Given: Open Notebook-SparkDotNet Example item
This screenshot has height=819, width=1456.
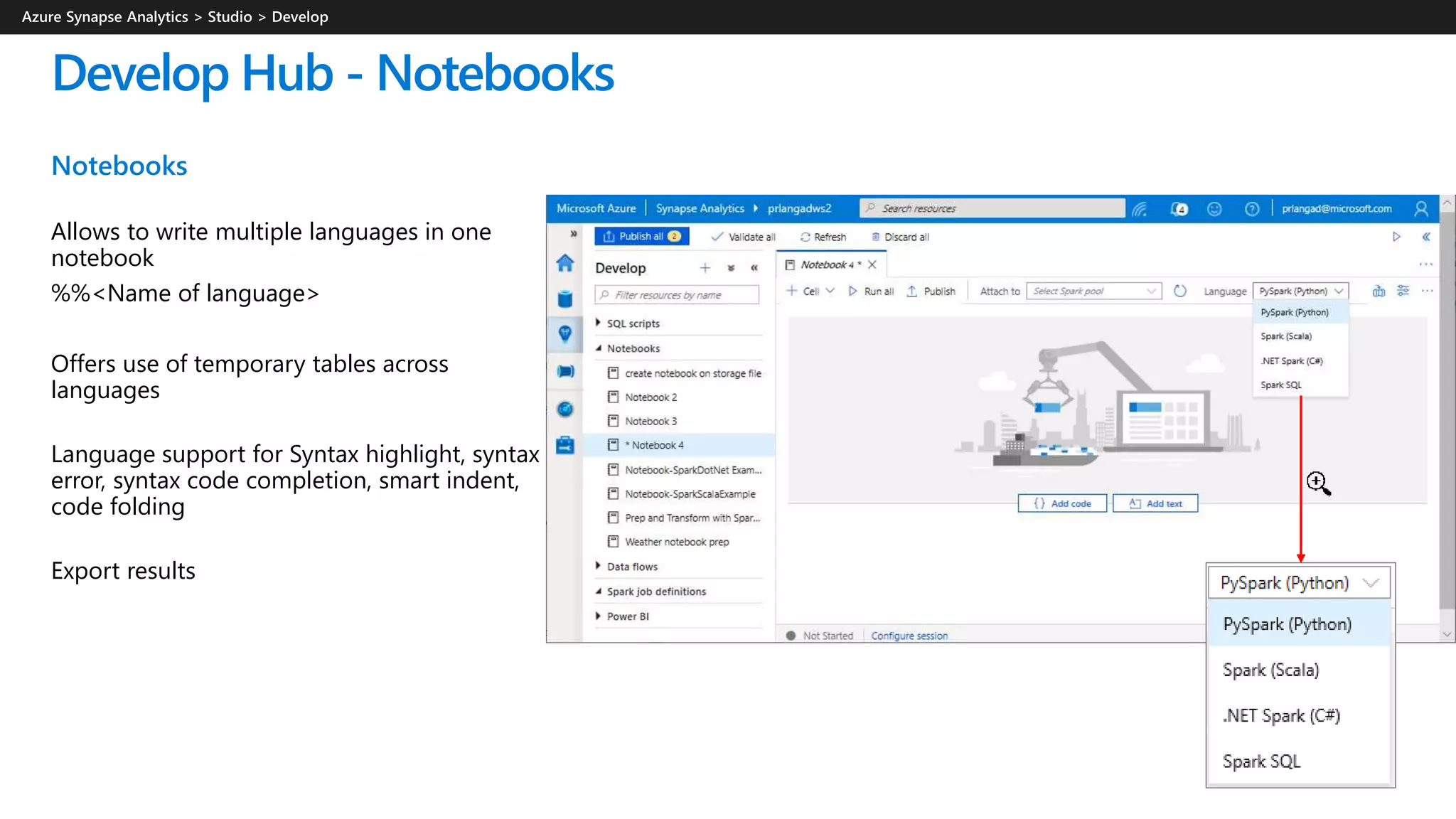Looking at the screenshot, I should click(685, 470).
